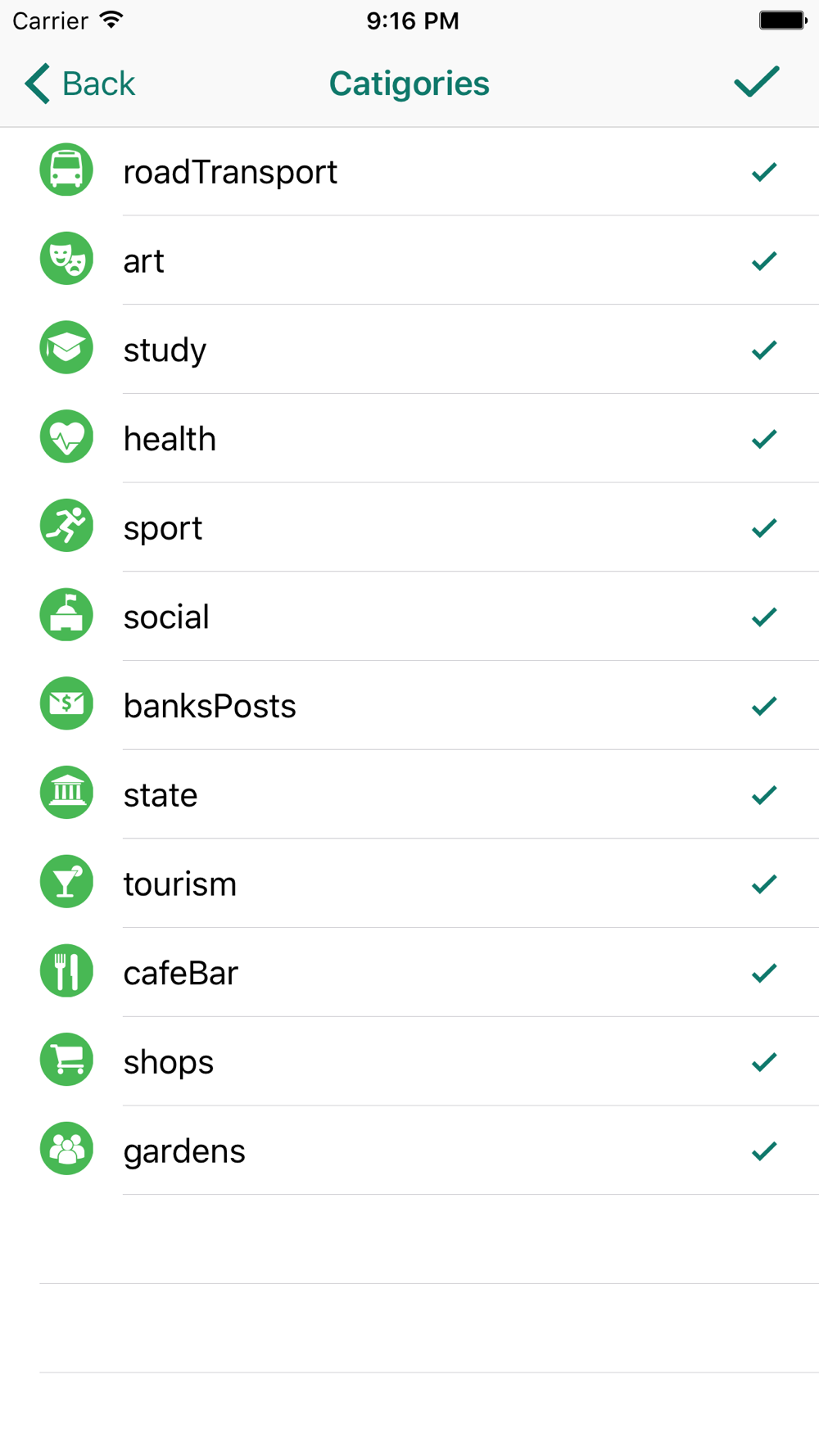
Task: Tap the roadTransport bus icon
Action: tap(66, 170)
